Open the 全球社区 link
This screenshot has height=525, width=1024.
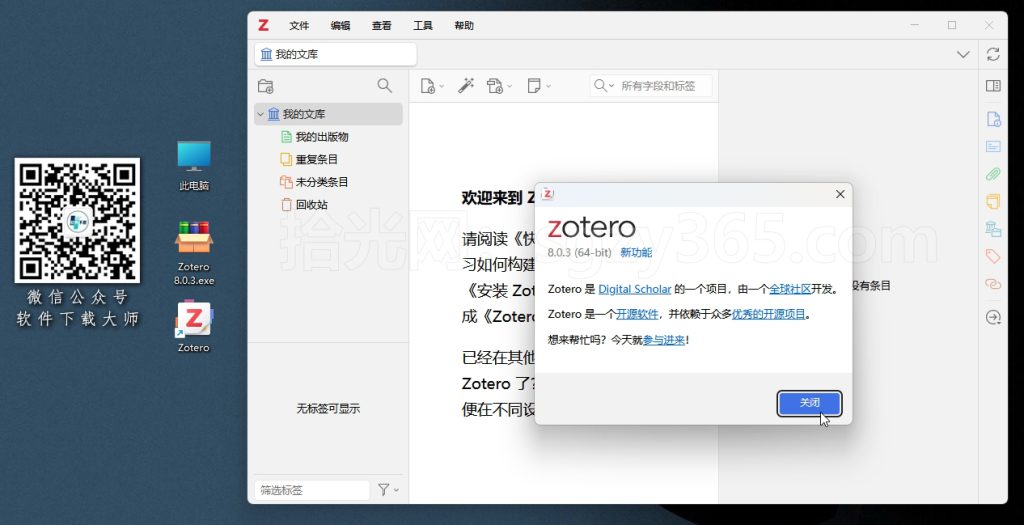tap(790, 289)
